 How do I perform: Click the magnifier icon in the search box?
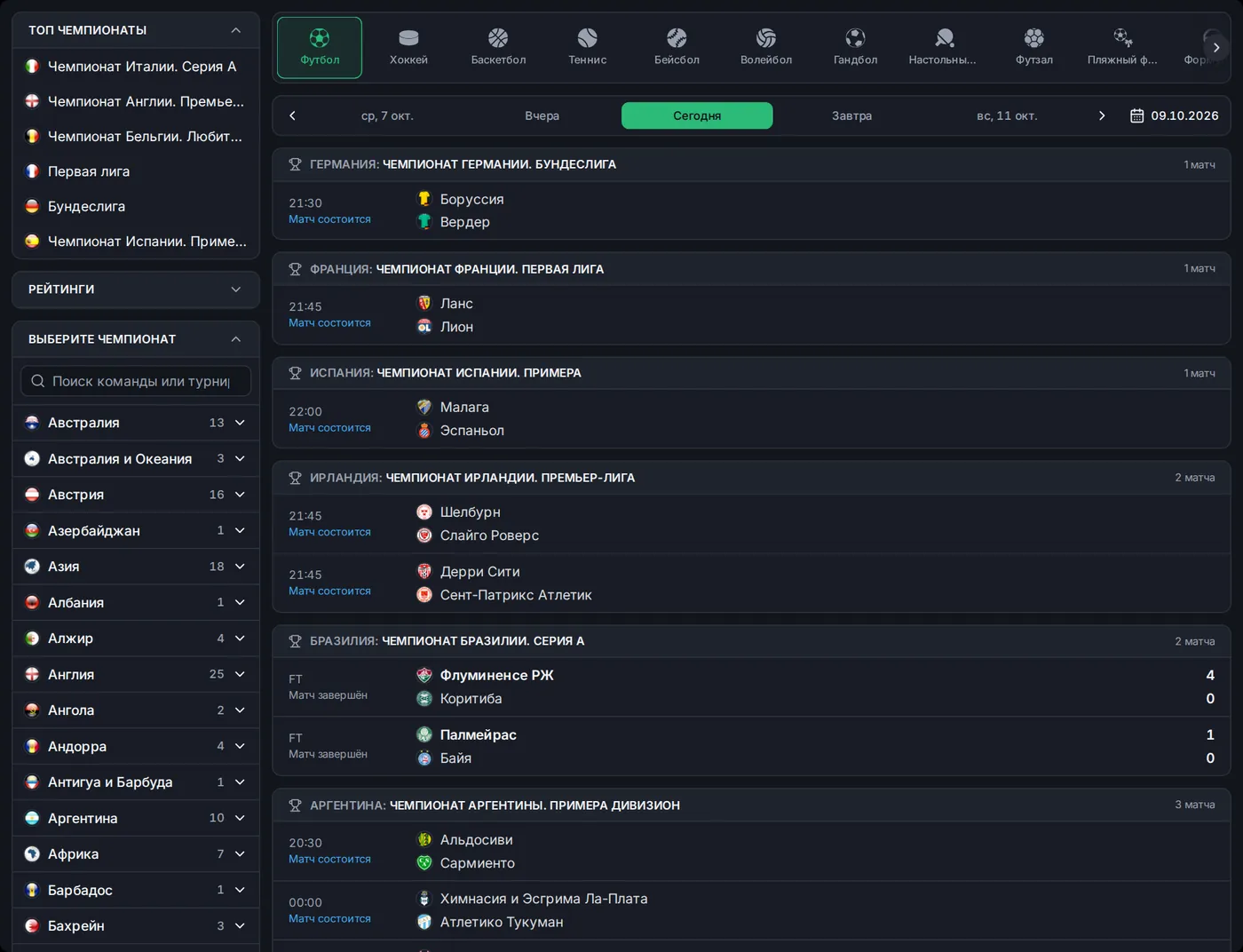(x=37, y=381)
